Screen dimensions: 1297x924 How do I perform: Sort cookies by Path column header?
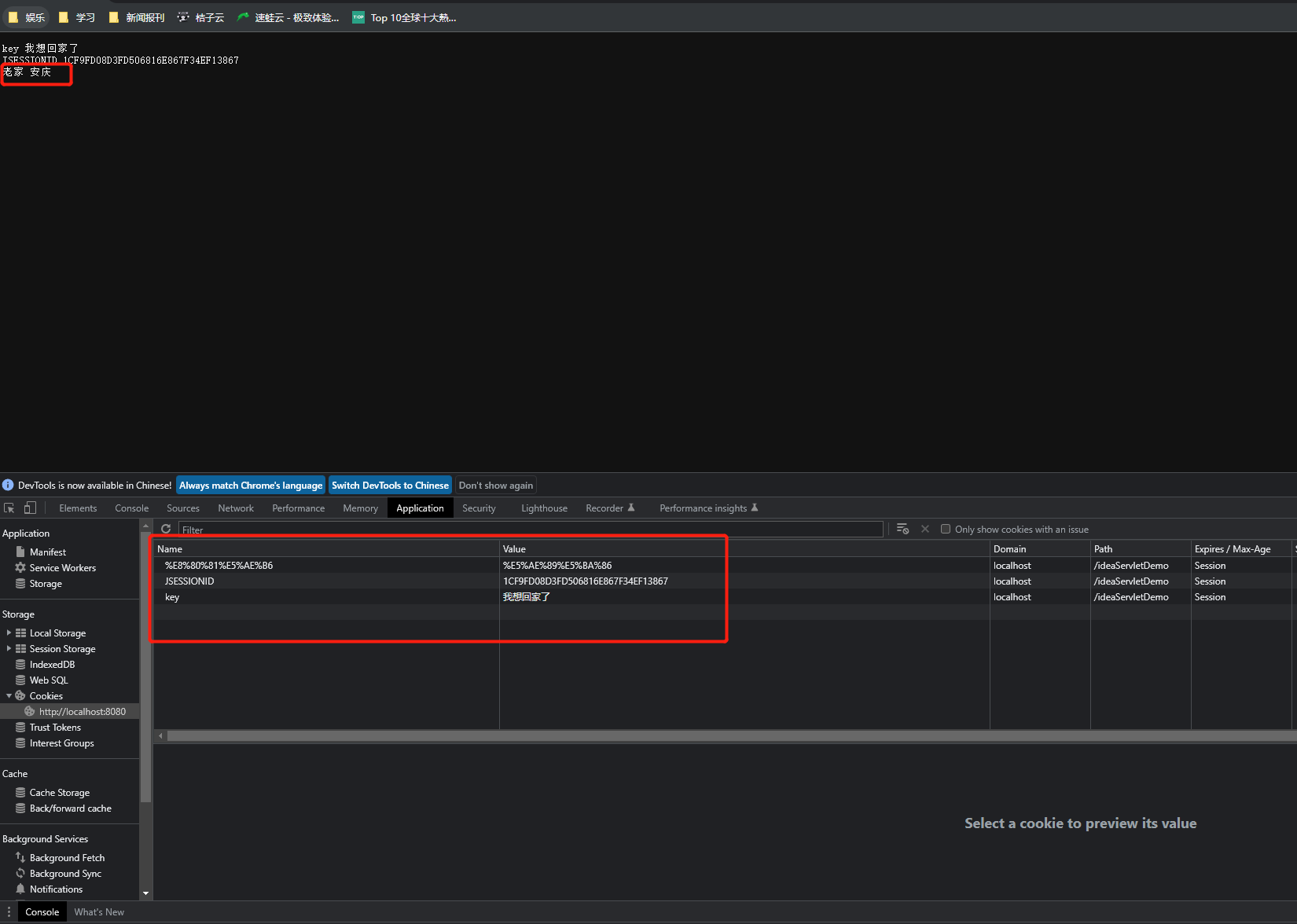coord(1141,549)
